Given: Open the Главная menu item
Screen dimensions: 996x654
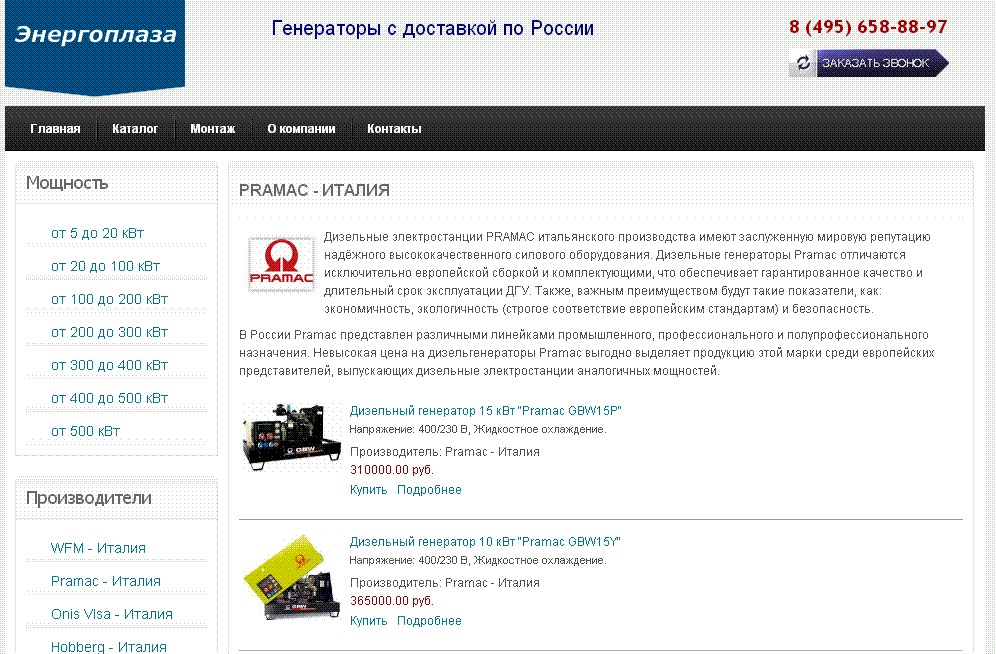Looking at the screenshot, I should (55, 128).
